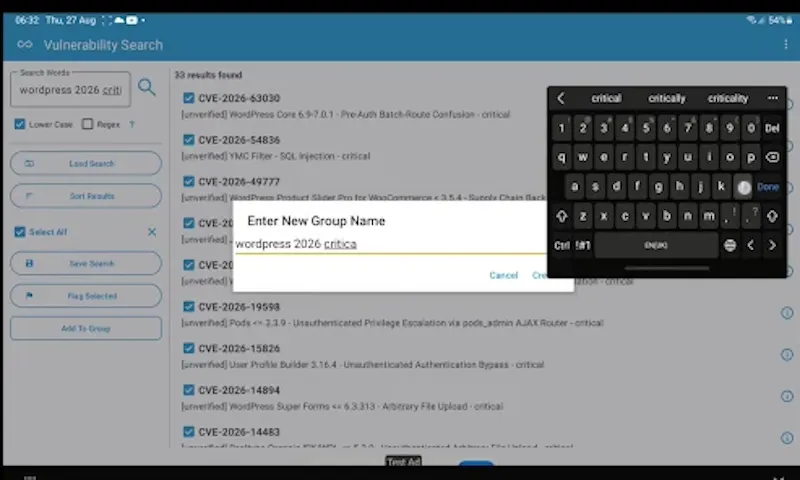Focus the group name text field
This screenshot has width=800, height=480.
point(390,244)
